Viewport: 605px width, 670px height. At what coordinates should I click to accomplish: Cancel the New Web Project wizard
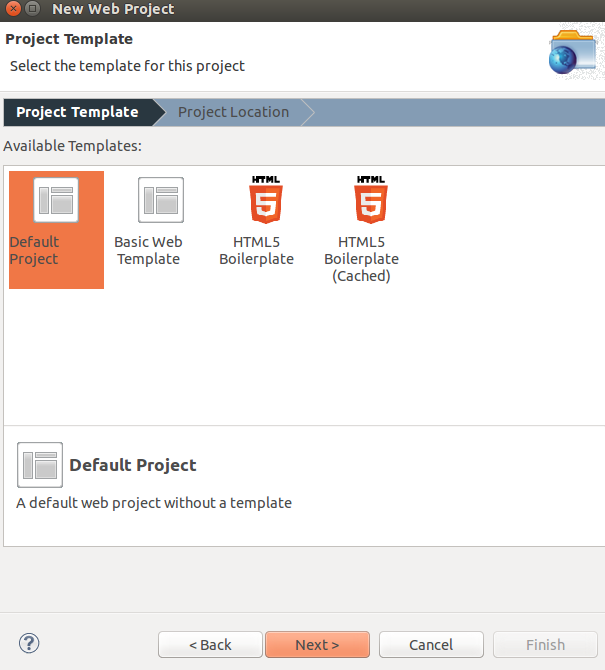(x=431, y=644)
